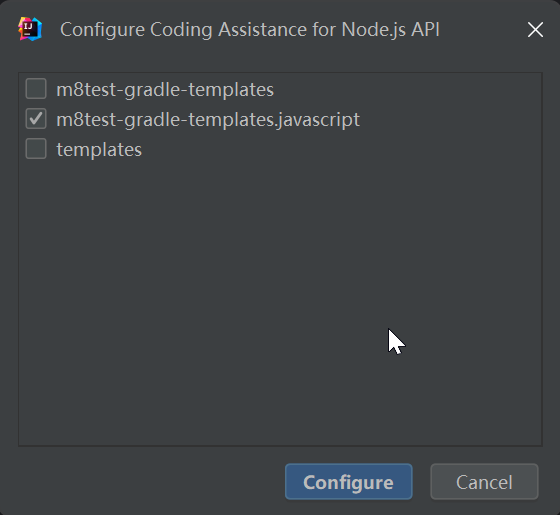The width and height of the screenshot is (560, 515).
Task: Click the checkmark next to the javascript module
Action: 36,119
